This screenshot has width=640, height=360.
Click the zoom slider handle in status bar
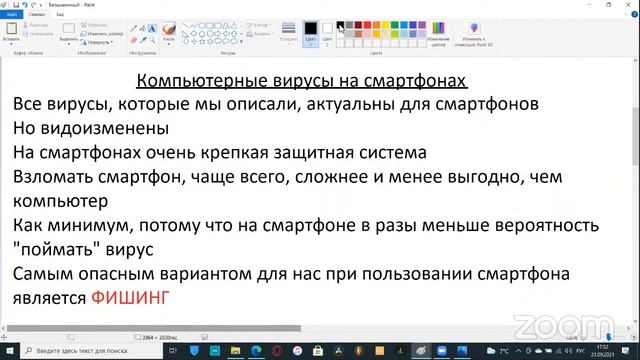pyautogui.click(x=609, y=338)
